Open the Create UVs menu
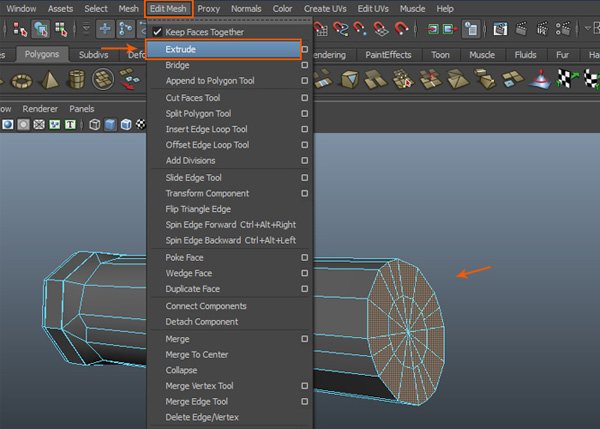 pos(325,9)
